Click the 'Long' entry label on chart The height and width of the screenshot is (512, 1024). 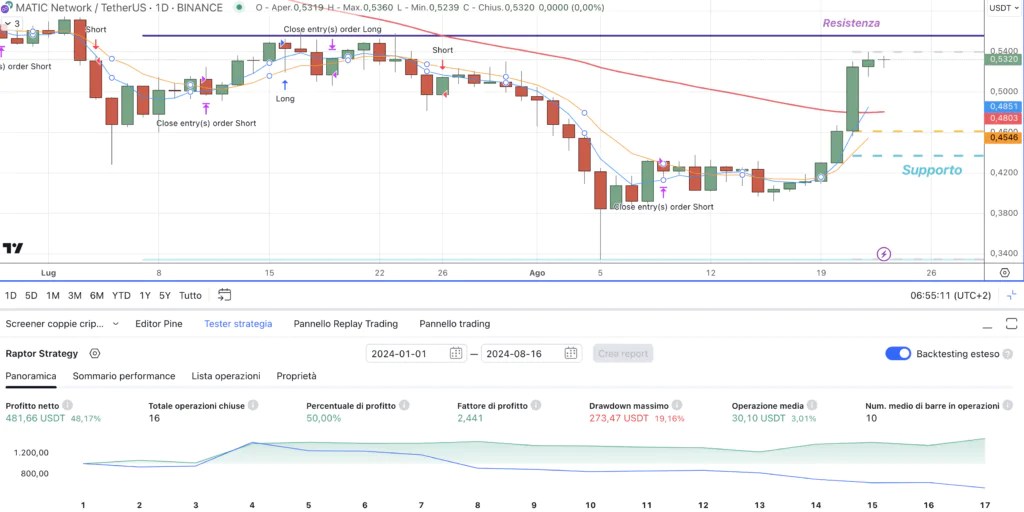pos(285,99)
